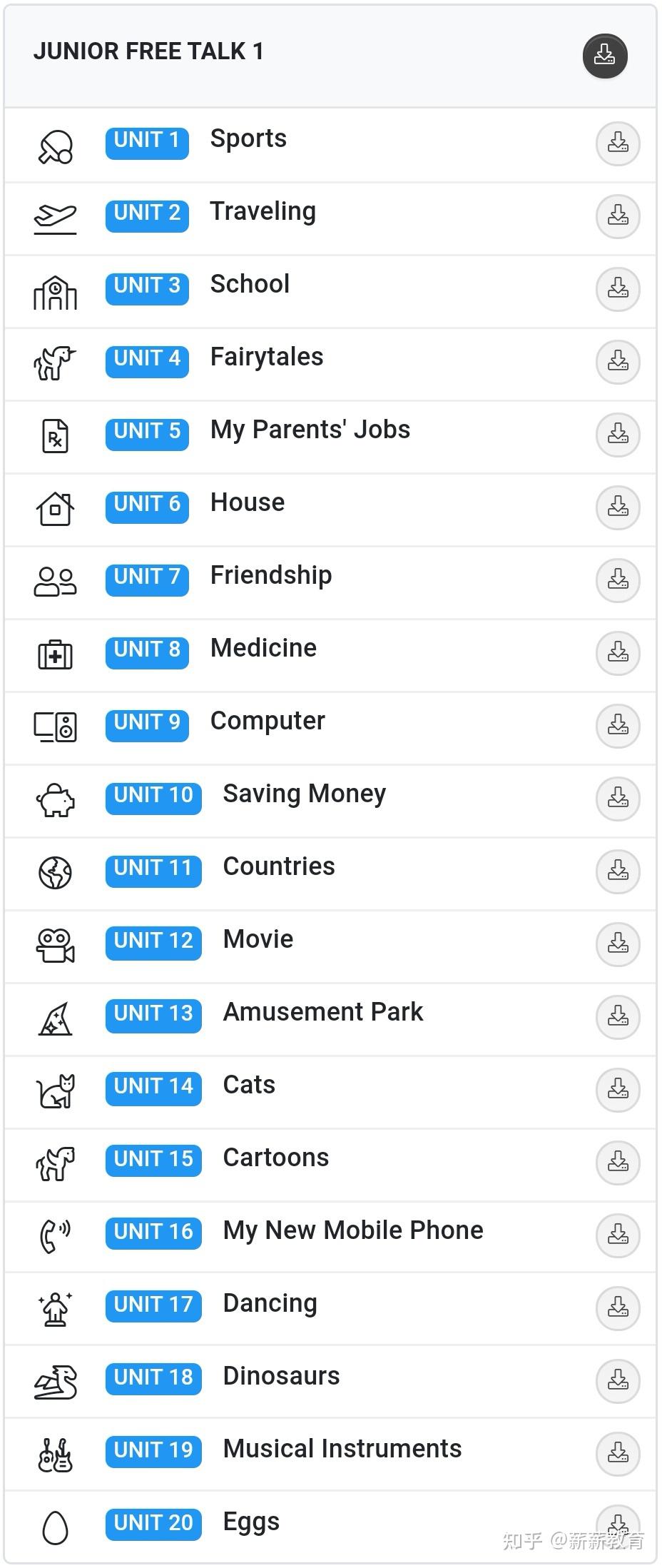Download the Unit 4 Fairytales lesson
This screenshot has height=1568, width=662.
click(x=618, y=362)
